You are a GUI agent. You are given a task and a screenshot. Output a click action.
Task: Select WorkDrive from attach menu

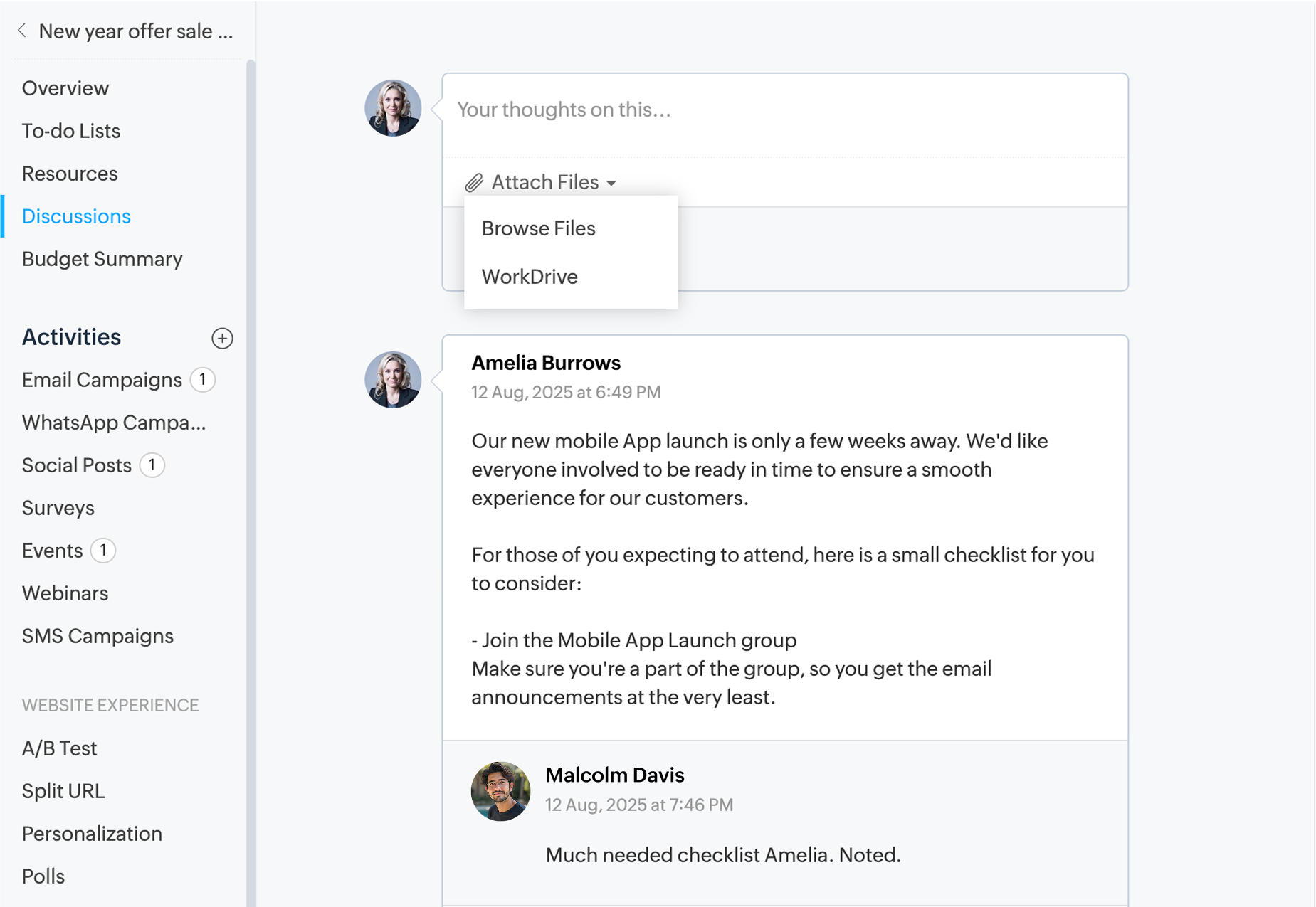tap(530, 277)
